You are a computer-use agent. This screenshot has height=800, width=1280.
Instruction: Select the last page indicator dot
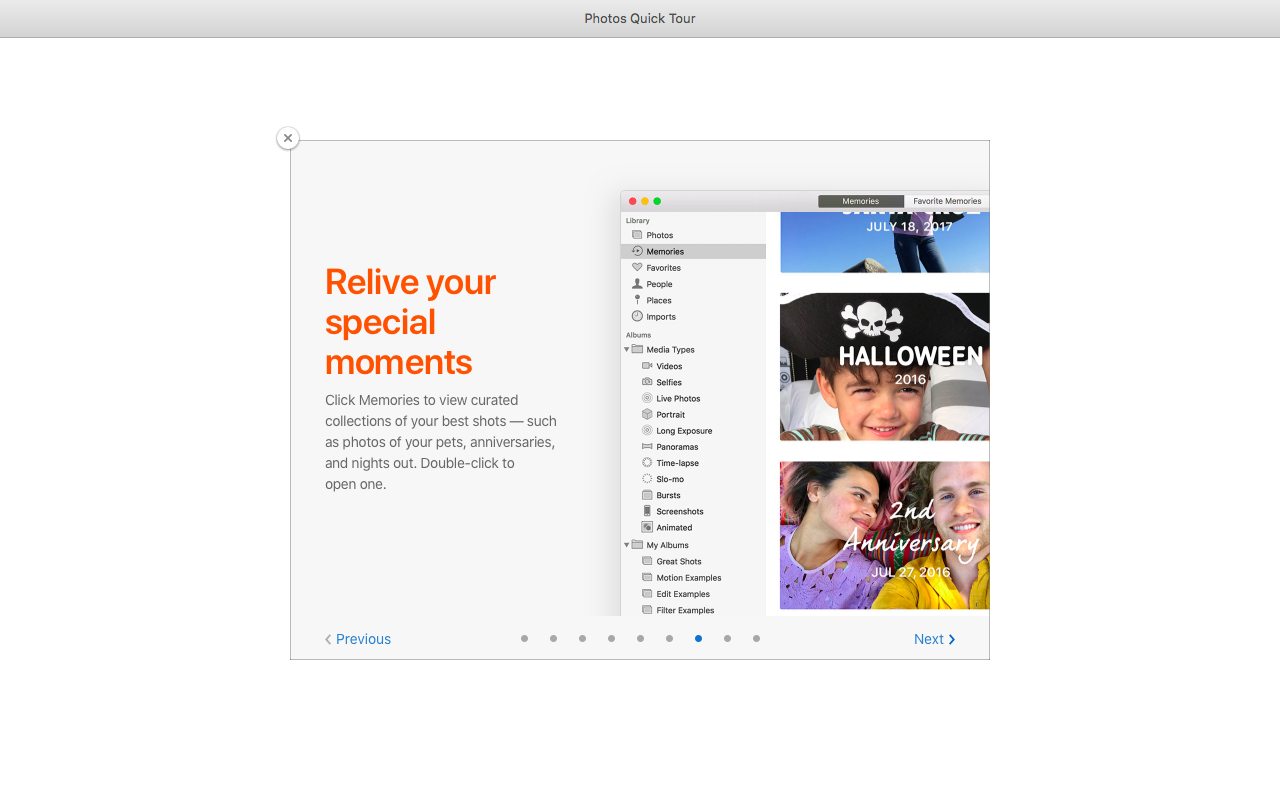coord(756,638)
